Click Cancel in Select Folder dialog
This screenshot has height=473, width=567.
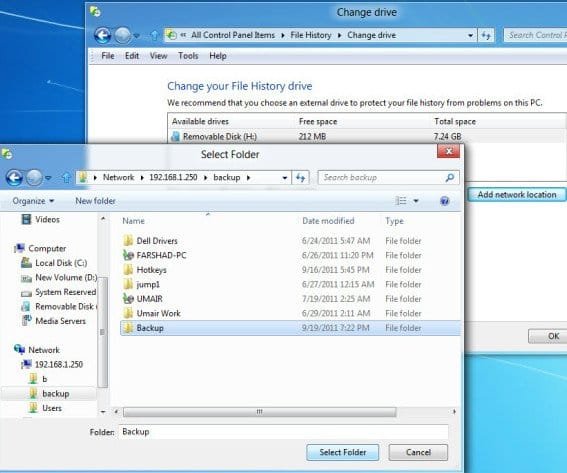click(x=418, y=452)
